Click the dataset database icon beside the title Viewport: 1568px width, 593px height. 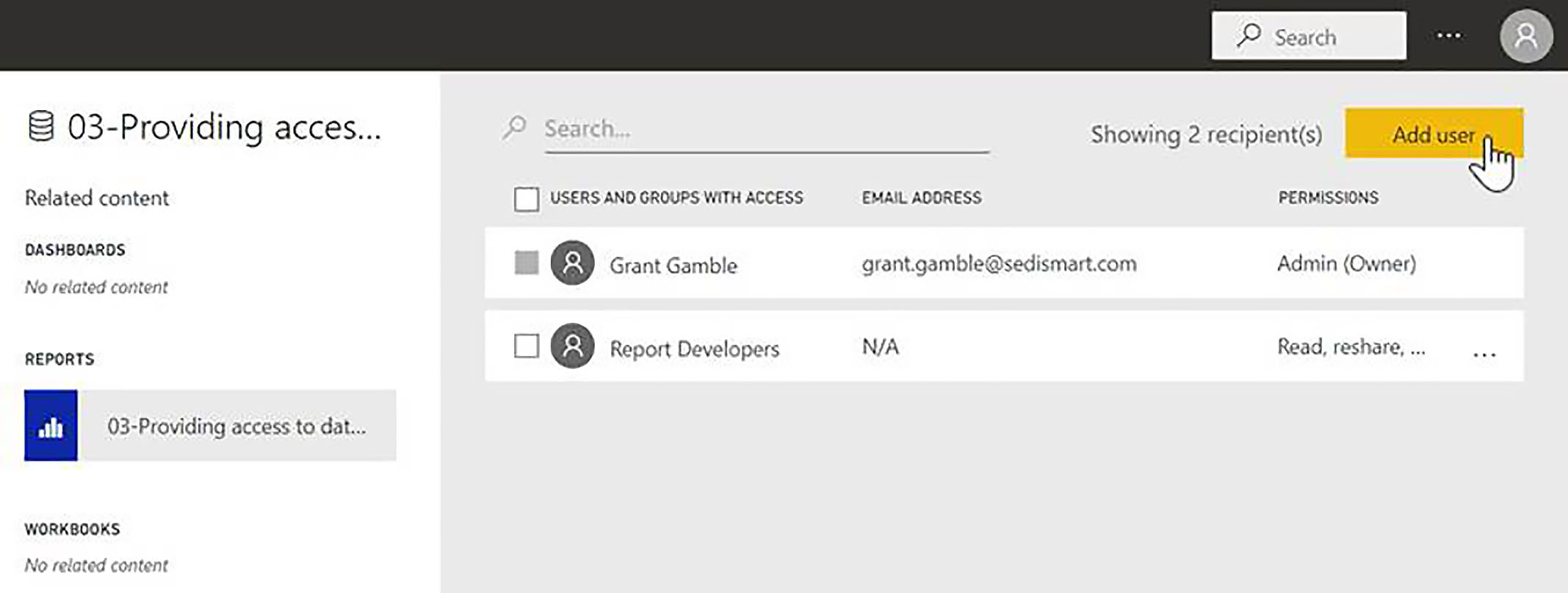41,125
